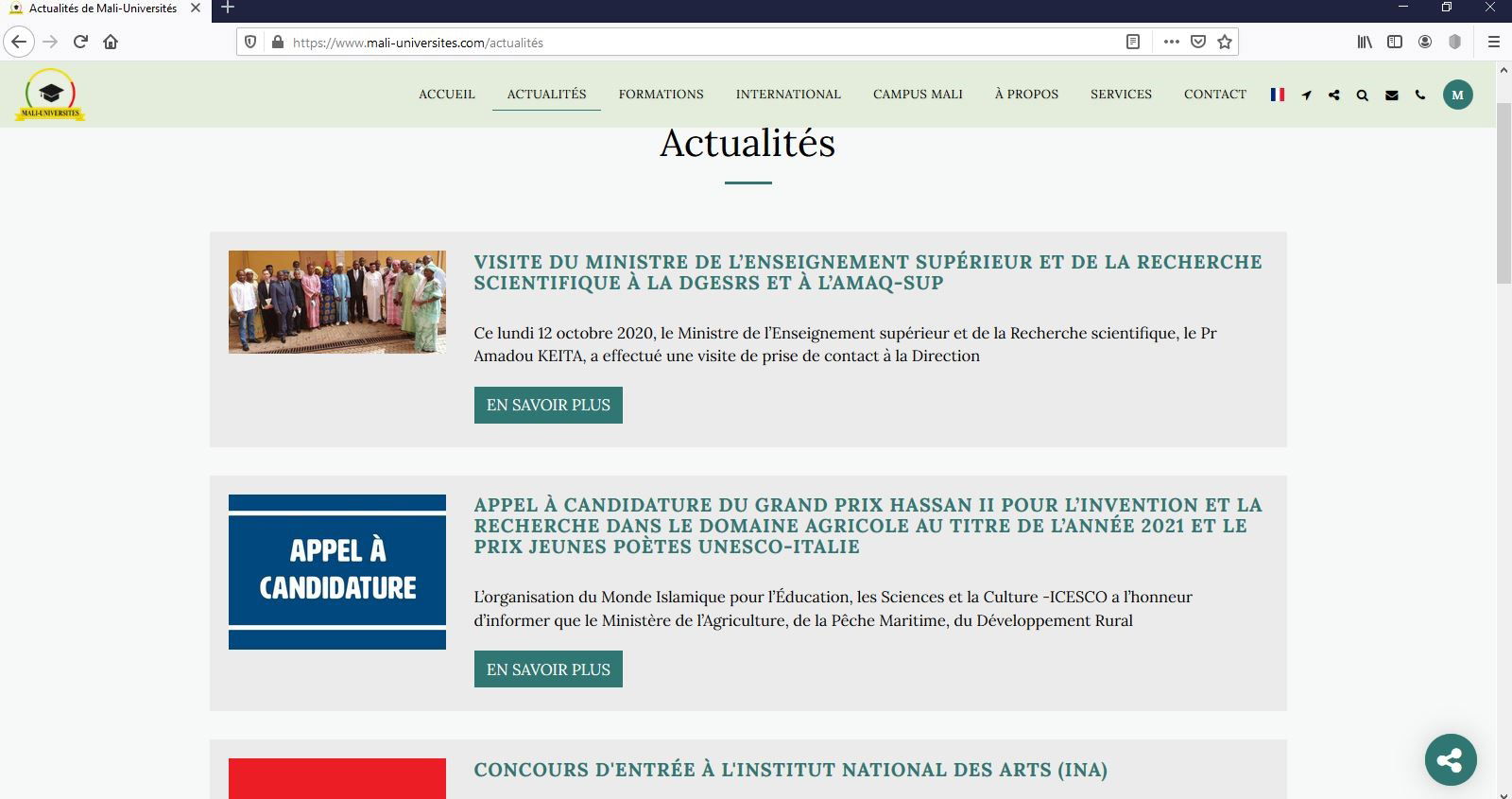The image size is (1512, 799).
Task: Click the Mali-Universités logo
Action: coord(51,95)
